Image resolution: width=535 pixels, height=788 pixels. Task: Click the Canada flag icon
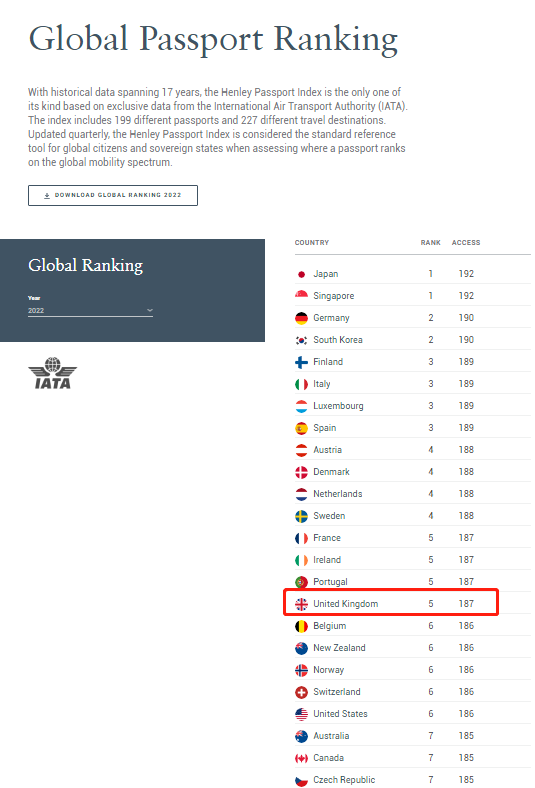301,758
